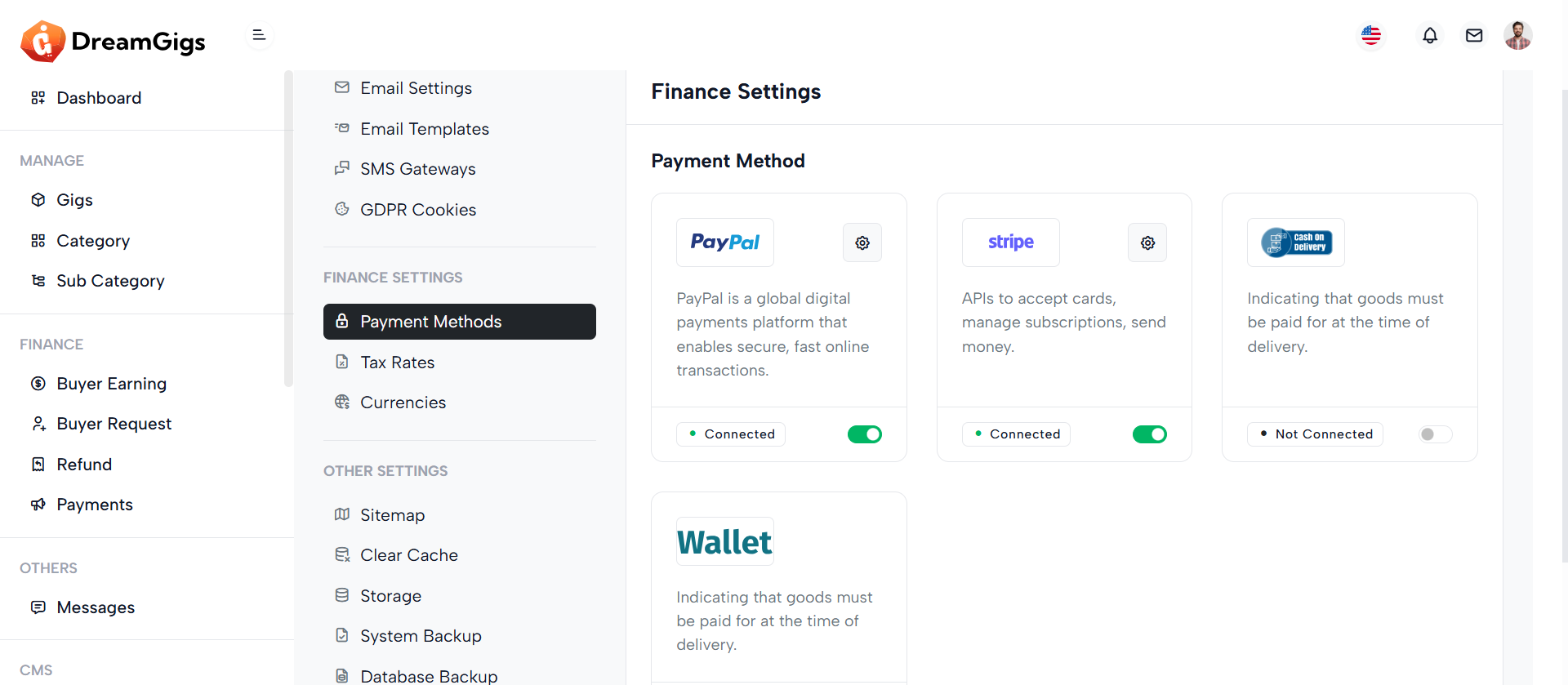This screenshot has width=1568, height=685.
Task: Open PayPal settings gear icon
Action: point(862,242)
